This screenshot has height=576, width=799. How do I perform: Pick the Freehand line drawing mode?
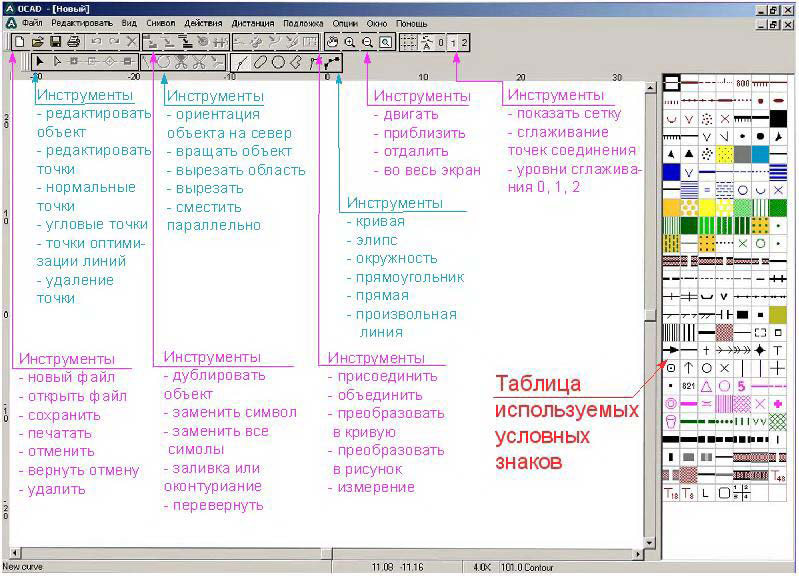(x=332, y=62)
